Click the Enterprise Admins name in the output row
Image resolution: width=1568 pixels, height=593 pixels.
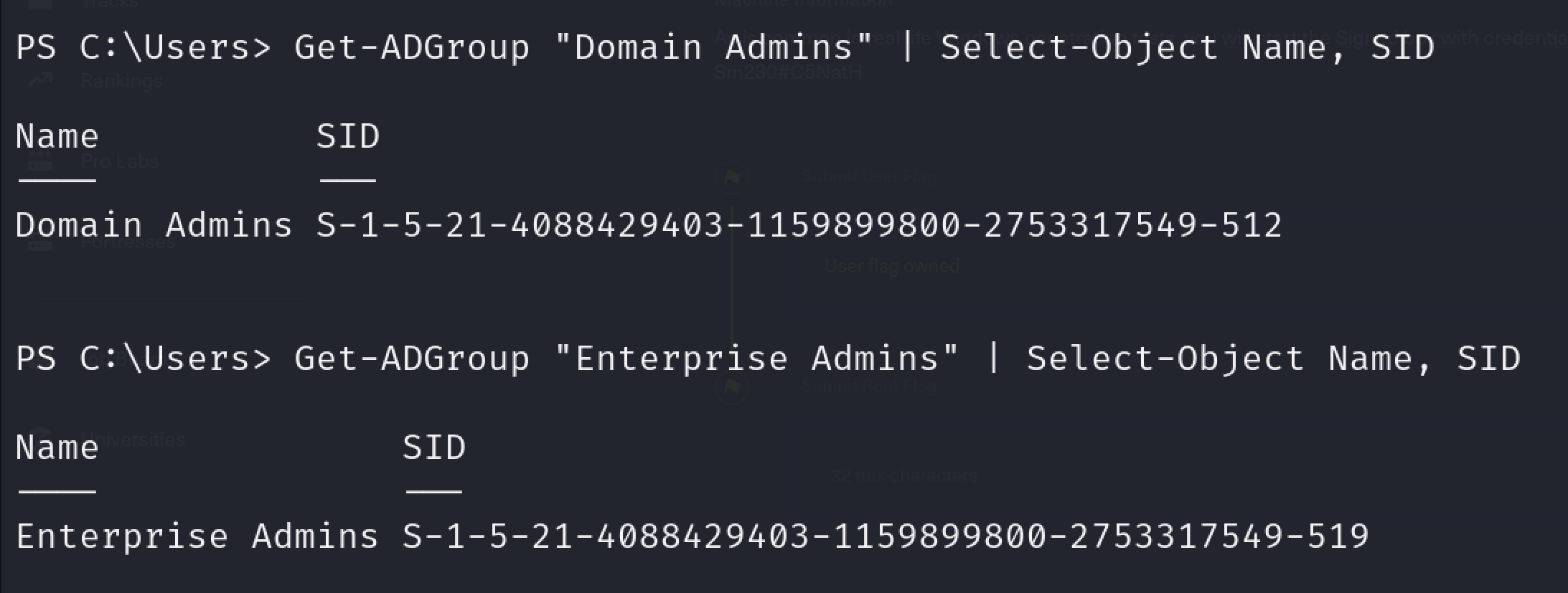(197, 536)
